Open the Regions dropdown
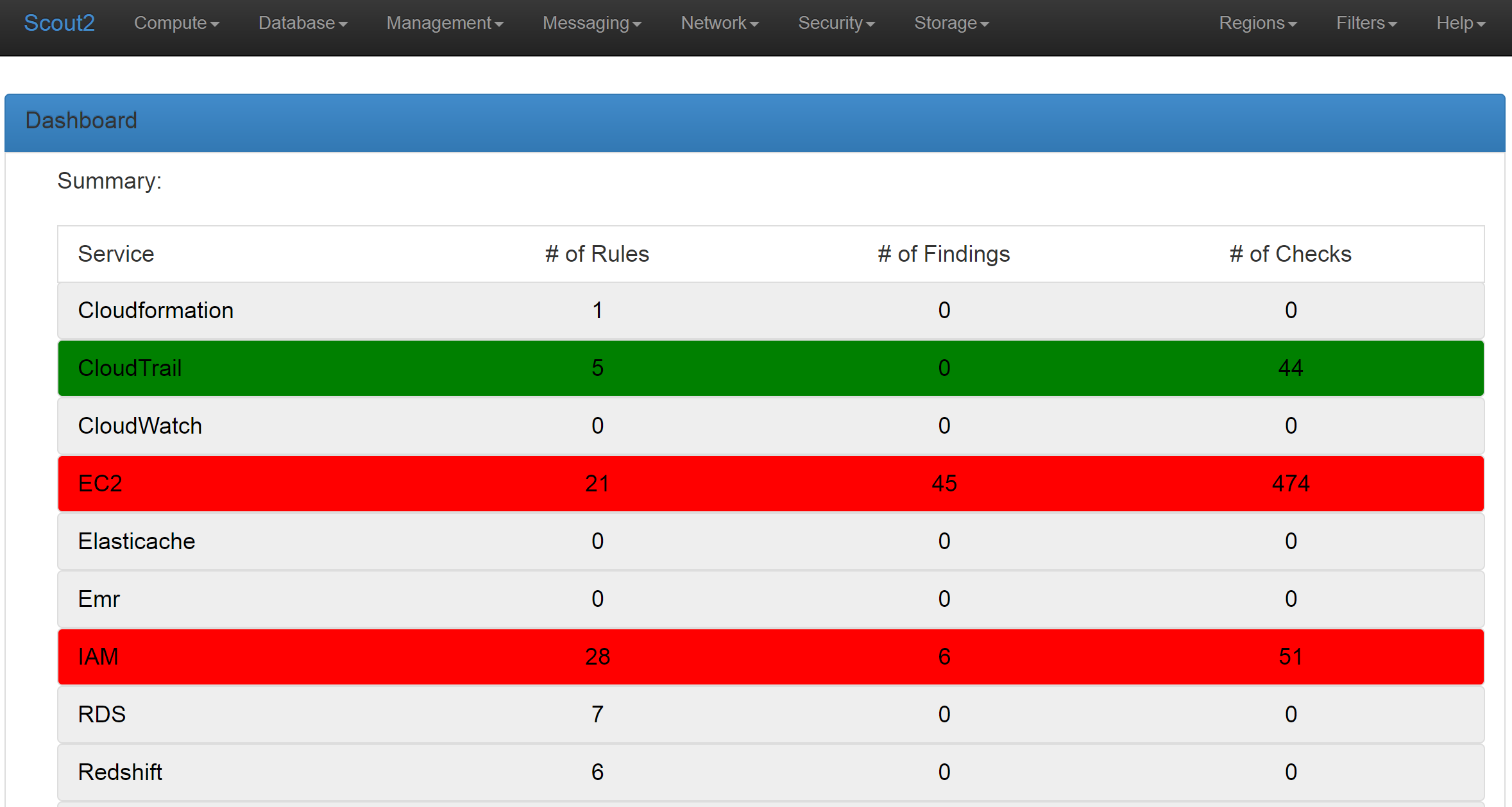 (x=1258, y=23)
